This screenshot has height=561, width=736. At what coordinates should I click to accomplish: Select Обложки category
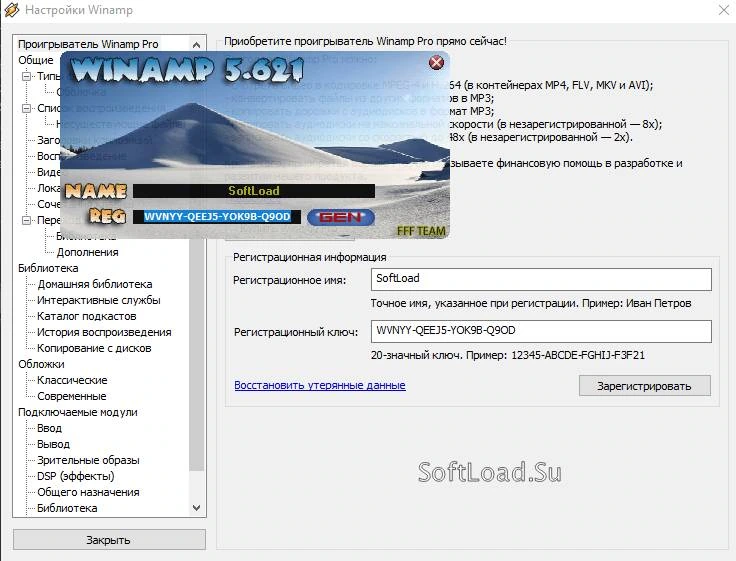(x=41, y=364)
